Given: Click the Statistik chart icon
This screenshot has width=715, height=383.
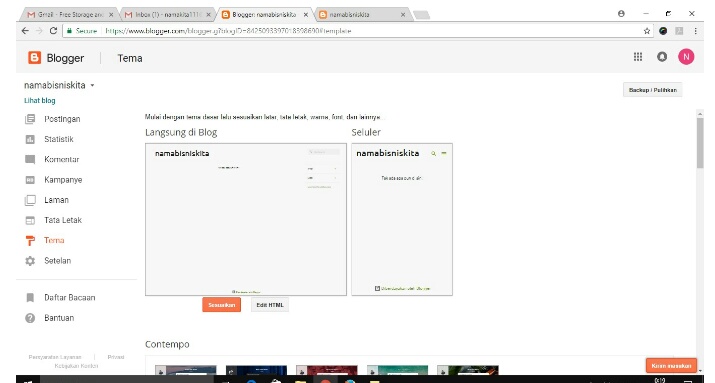Looking at the screenshot, I should [x=30, y=139].
